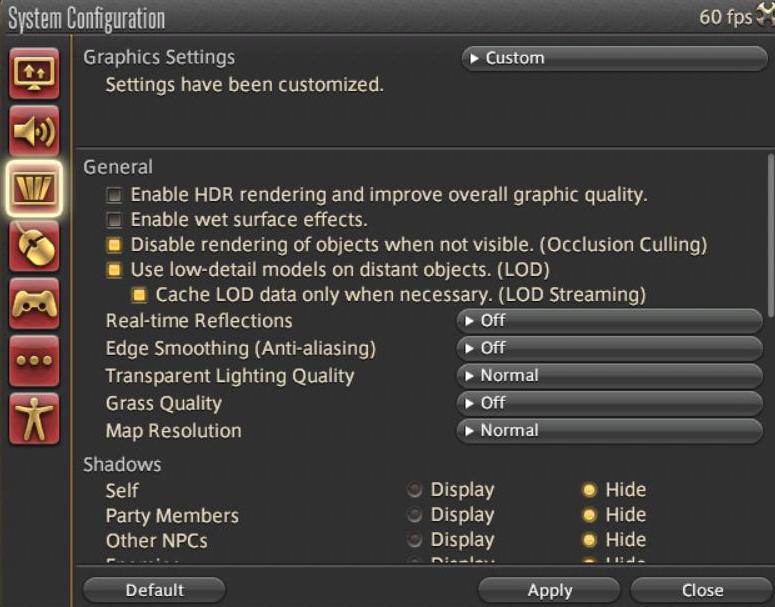The image size is (775, 607).
Task: Disable the Occlusion Culling checkbox
Action: coord(115,244)
